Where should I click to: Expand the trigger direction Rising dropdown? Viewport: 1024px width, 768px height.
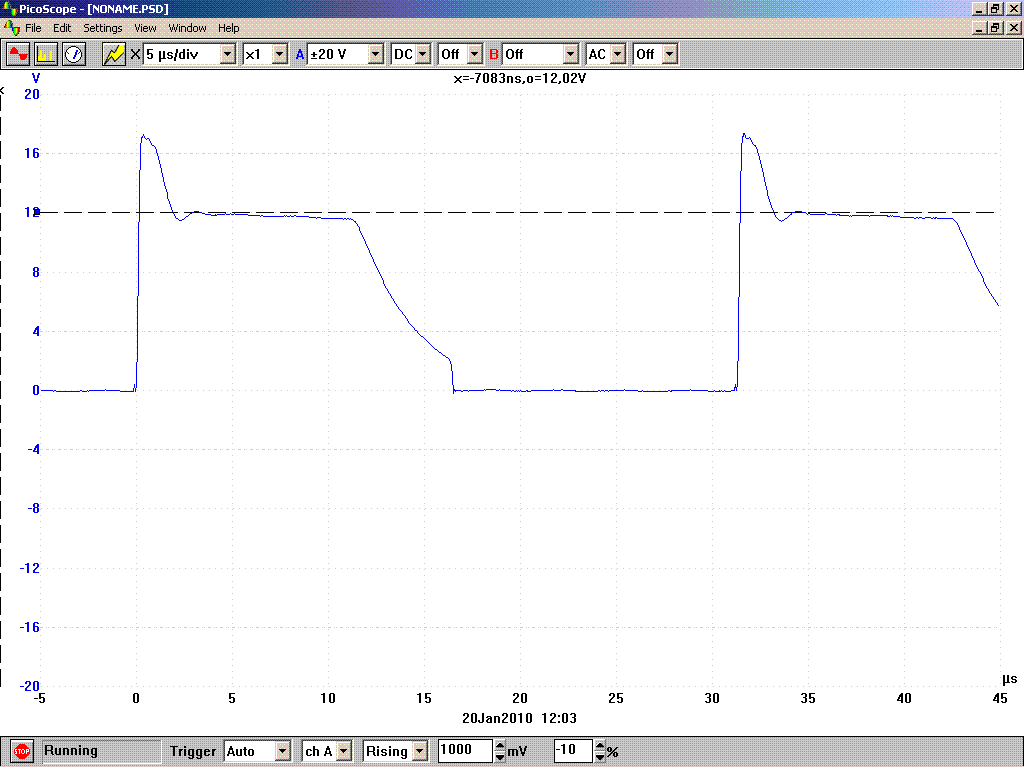420,751
